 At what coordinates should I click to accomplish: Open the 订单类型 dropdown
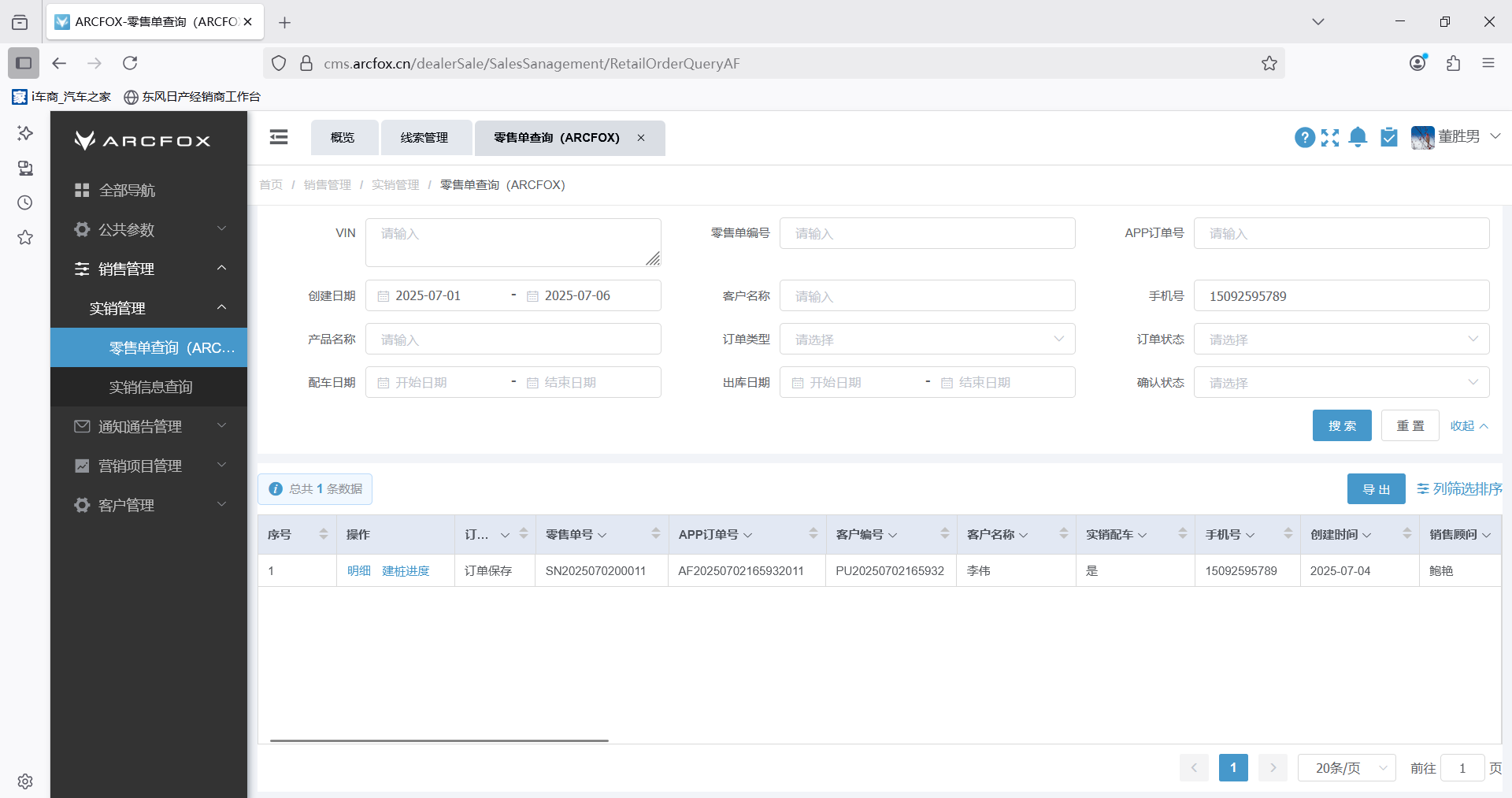pos(927,339)
